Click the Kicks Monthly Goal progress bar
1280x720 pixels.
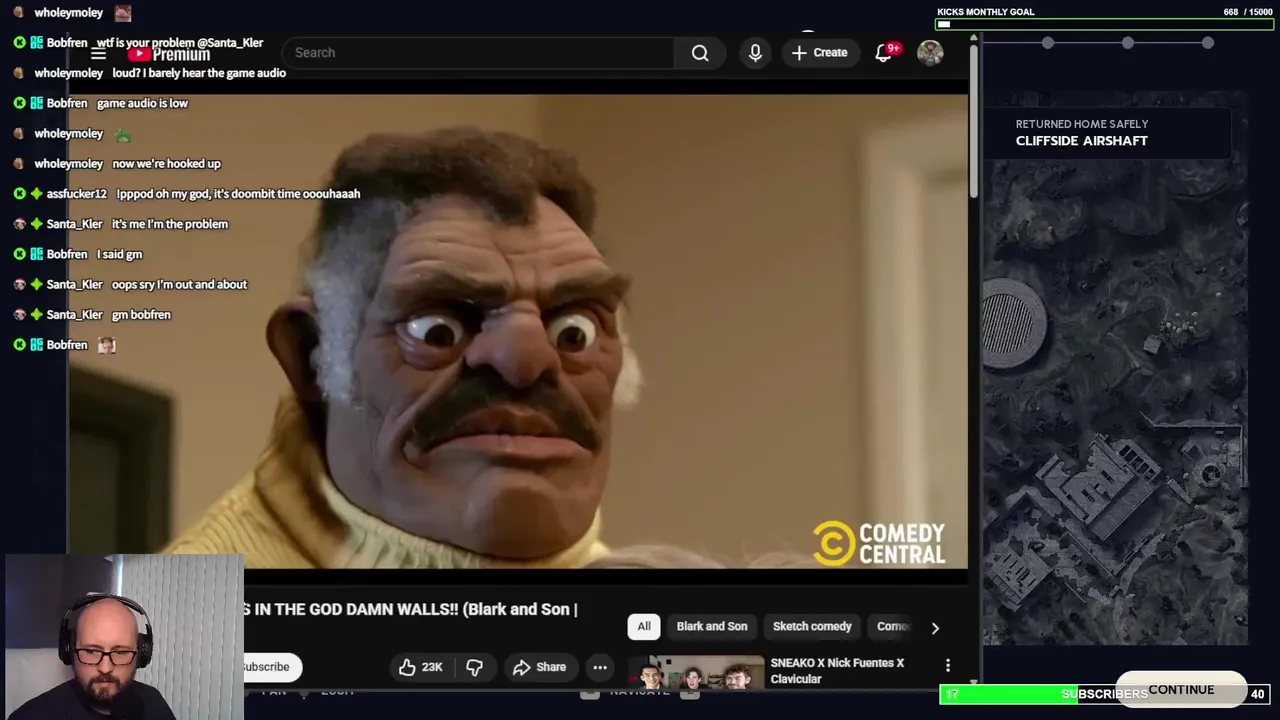click(x=1103, y=24)
